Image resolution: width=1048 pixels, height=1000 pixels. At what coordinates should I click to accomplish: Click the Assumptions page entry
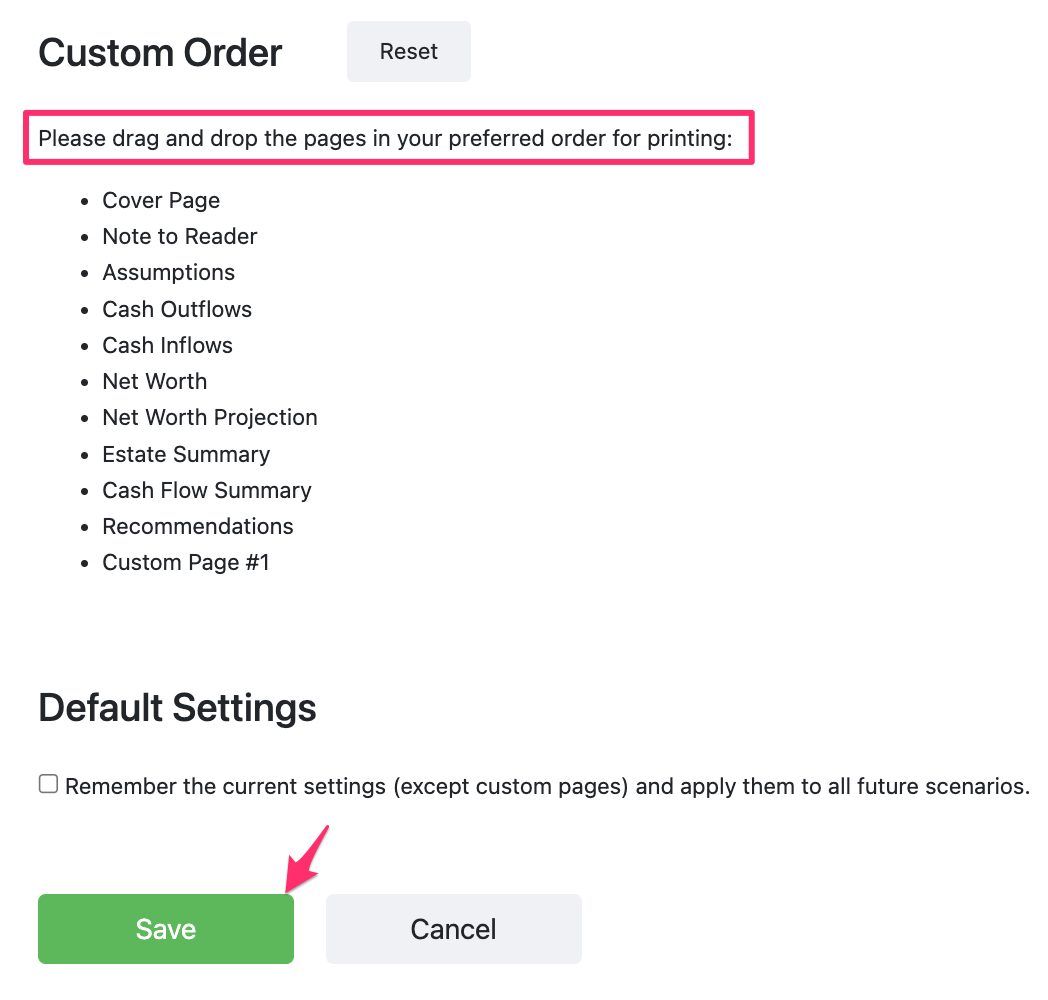(x=168, y=273)
